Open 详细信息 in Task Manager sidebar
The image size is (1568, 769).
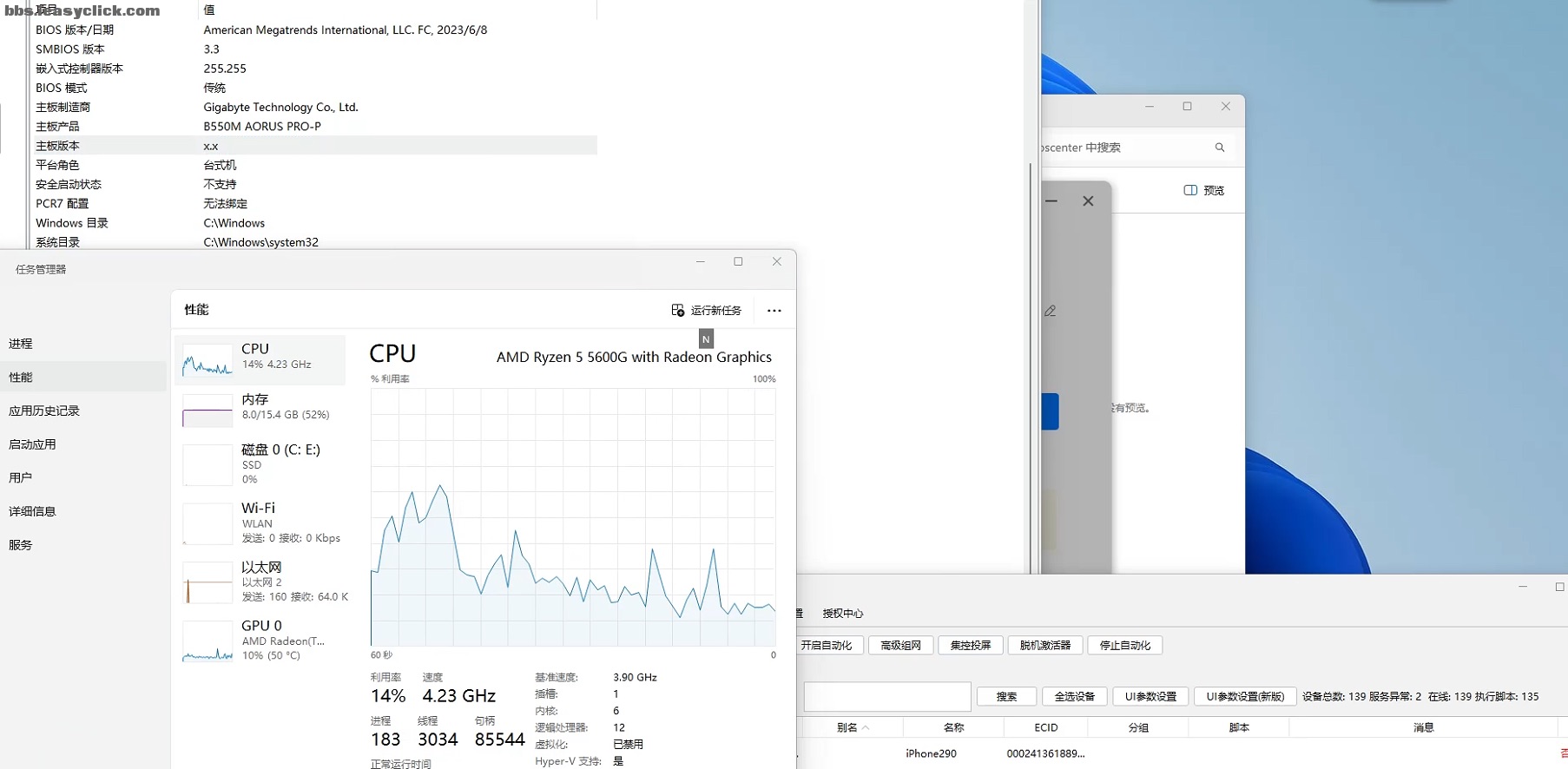point(83,511)
